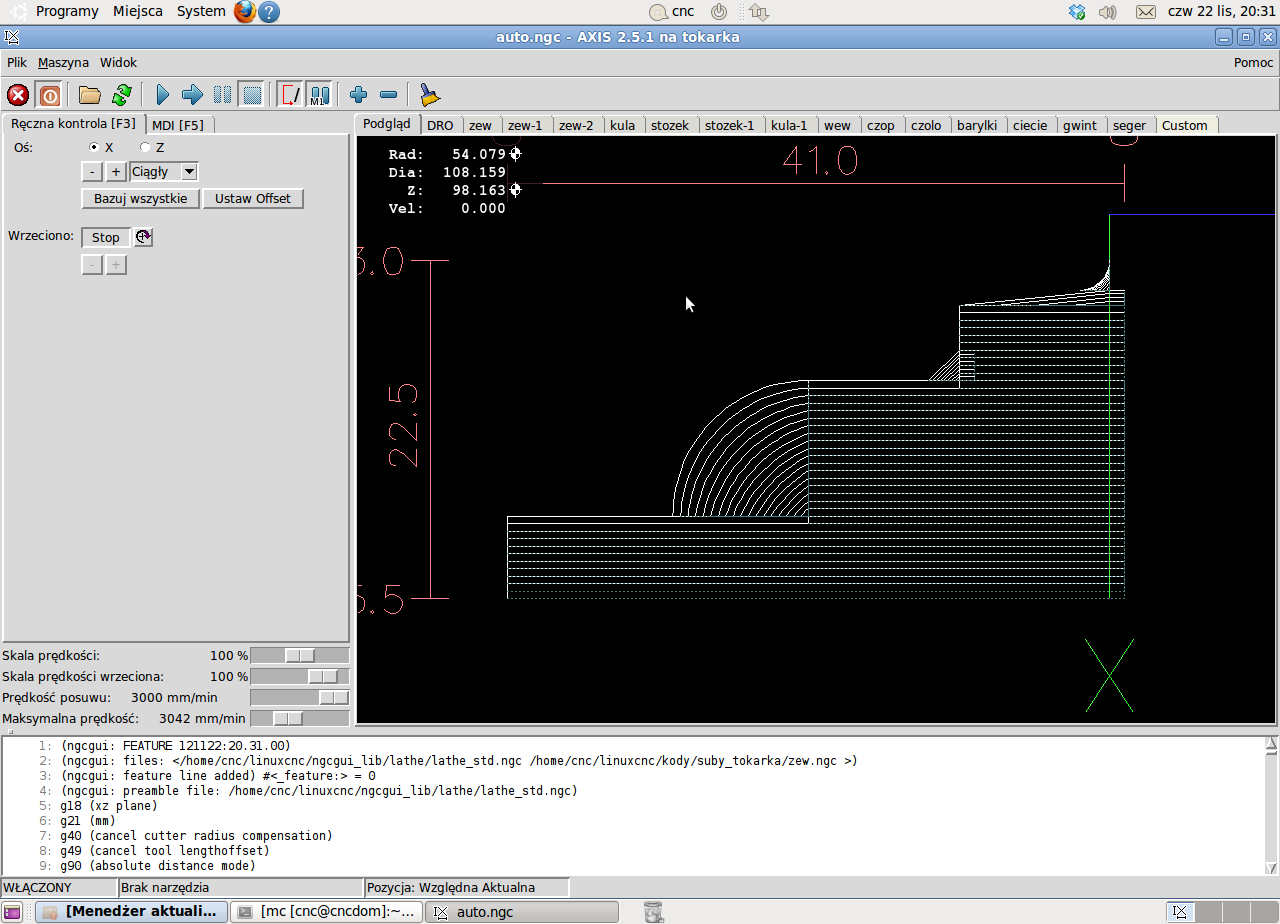Viewport: 1280px width, 924px height.
Task: Open the barylki tab
Action: 977,125
